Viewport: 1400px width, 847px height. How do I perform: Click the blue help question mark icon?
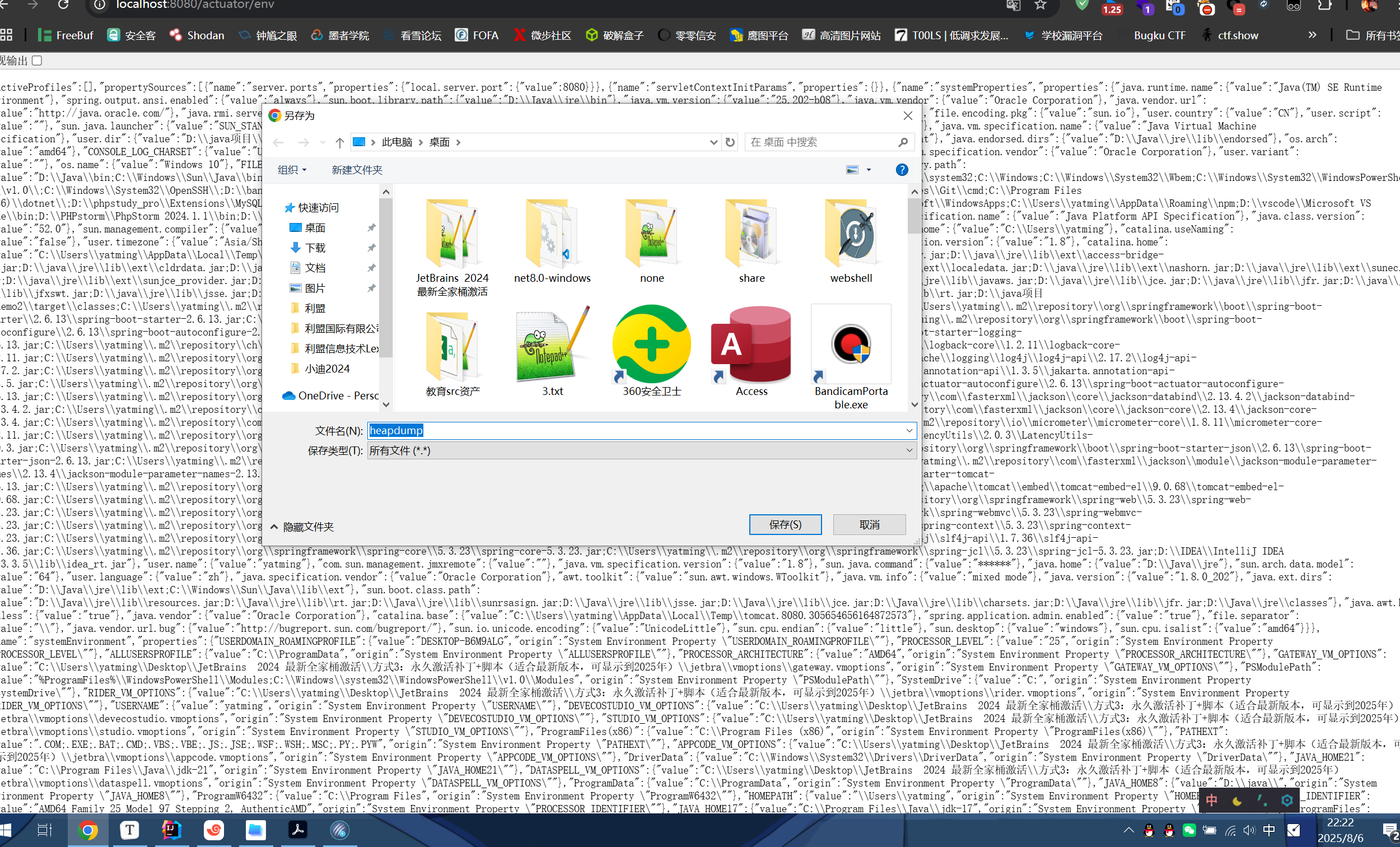pyautogui.click(x=901, y=170)
